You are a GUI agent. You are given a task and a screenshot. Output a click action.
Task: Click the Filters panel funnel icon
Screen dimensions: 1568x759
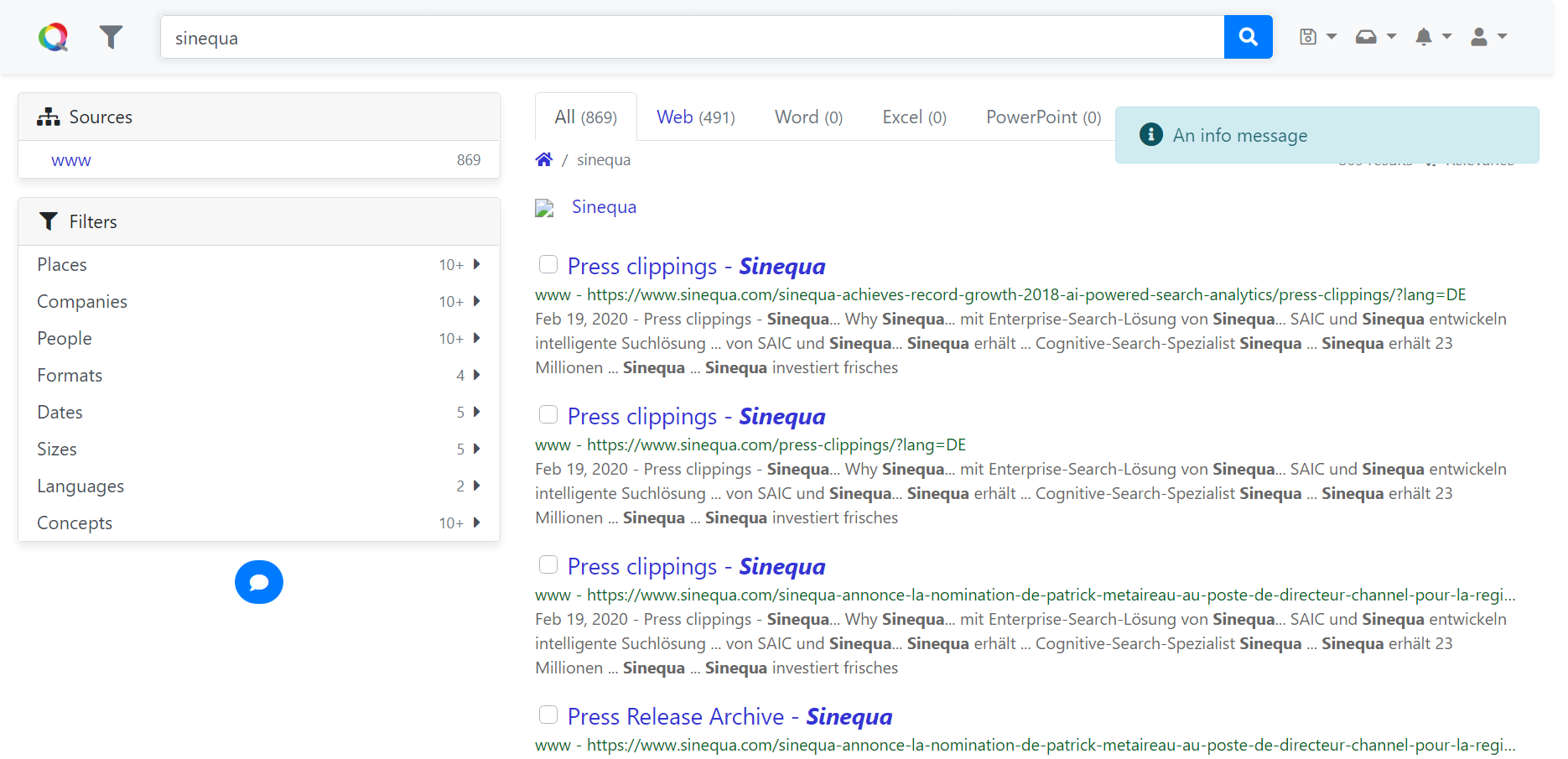(49, 221)
